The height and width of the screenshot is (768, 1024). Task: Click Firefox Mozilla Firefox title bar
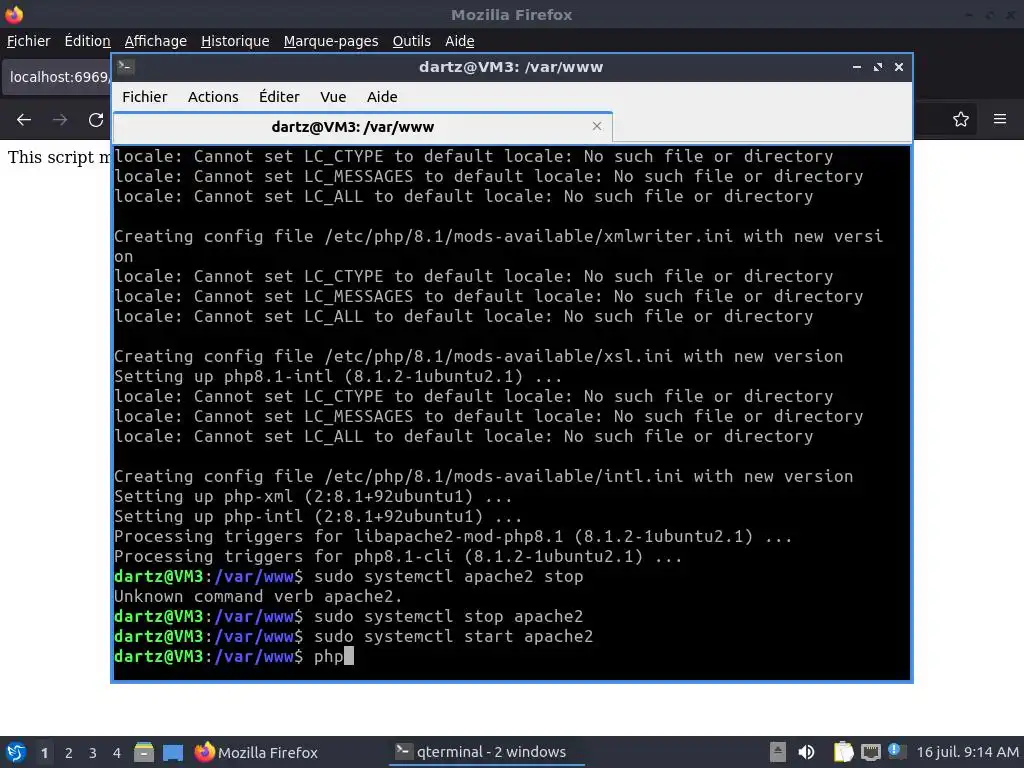511,14
